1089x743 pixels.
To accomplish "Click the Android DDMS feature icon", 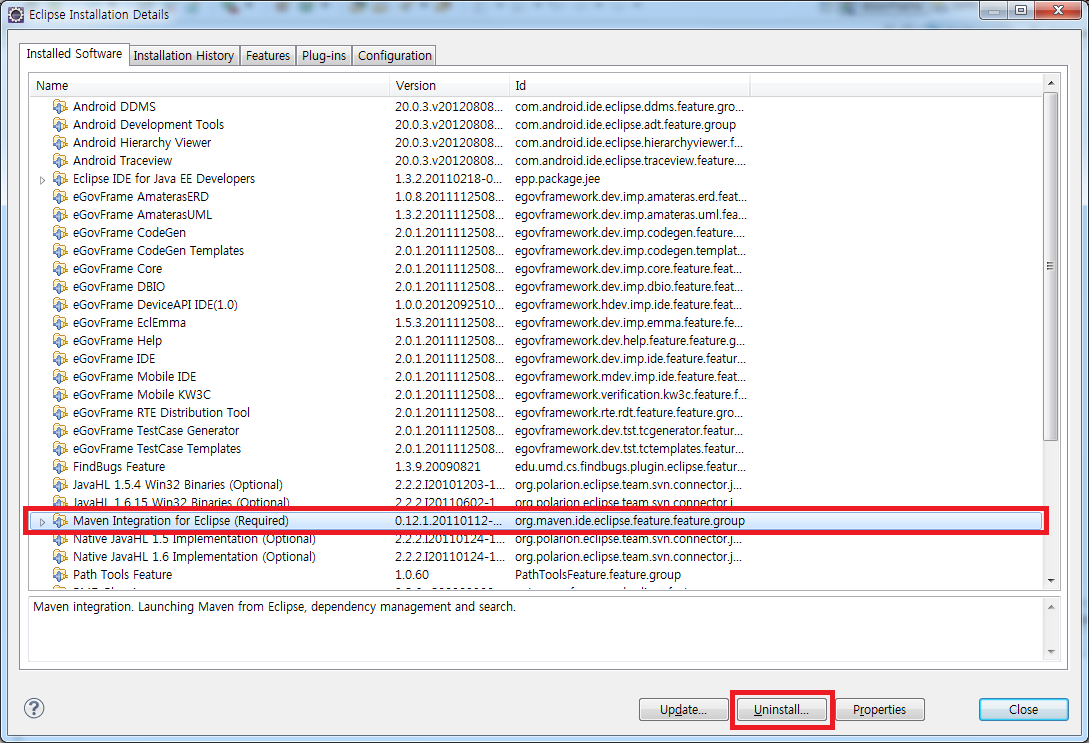I will point(60,107).
